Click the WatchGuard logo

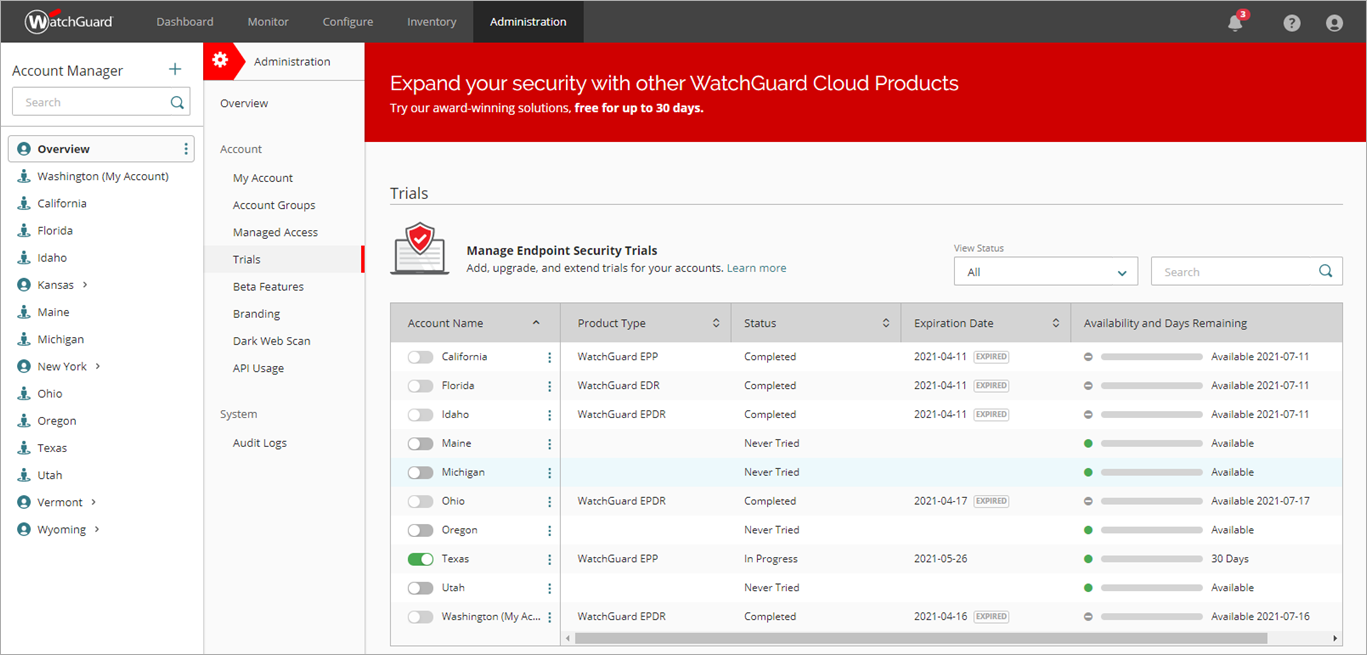69,21
